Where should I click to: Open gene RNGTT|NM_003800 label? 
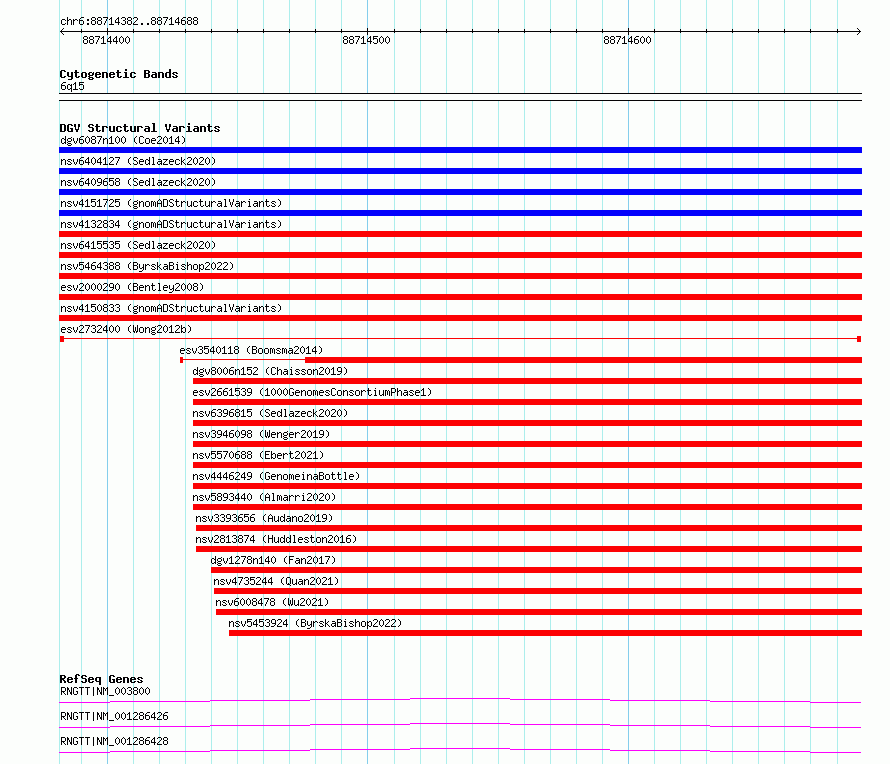click(105, 691)
